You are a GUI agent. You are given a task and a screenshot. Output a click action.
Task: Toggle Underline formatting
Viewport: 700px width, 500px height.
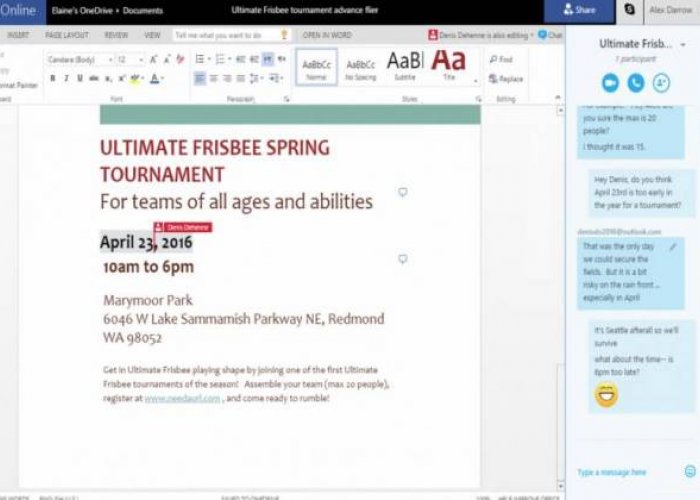(x=80, y=78)
